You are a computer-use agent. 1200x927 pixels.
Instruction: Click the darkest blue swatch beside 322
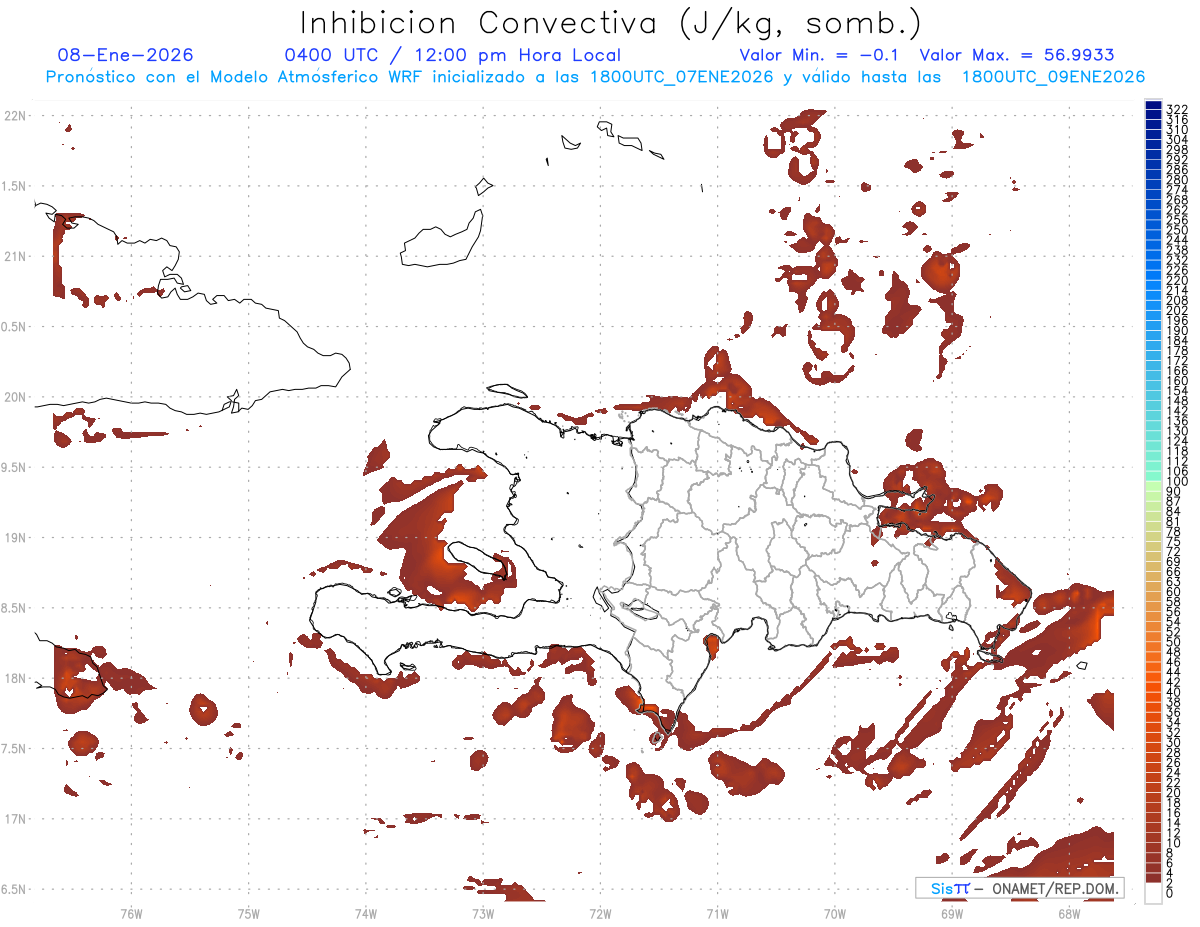click(x=1153, y=104)
